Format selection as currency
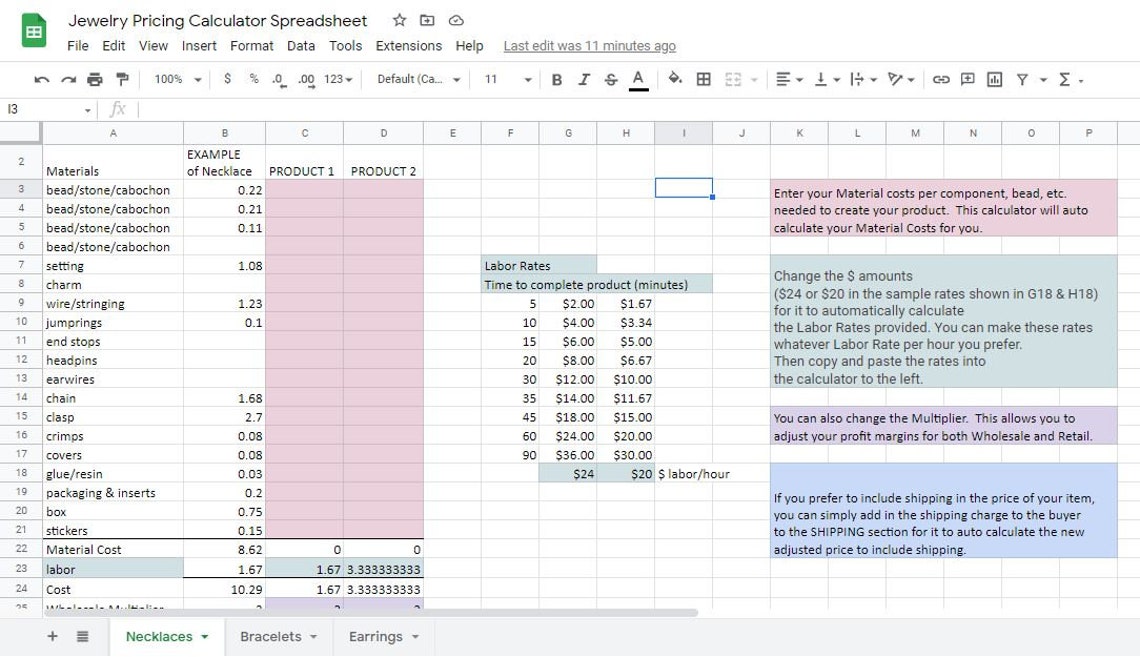1140x657 pixels. [x=226, y=79]
